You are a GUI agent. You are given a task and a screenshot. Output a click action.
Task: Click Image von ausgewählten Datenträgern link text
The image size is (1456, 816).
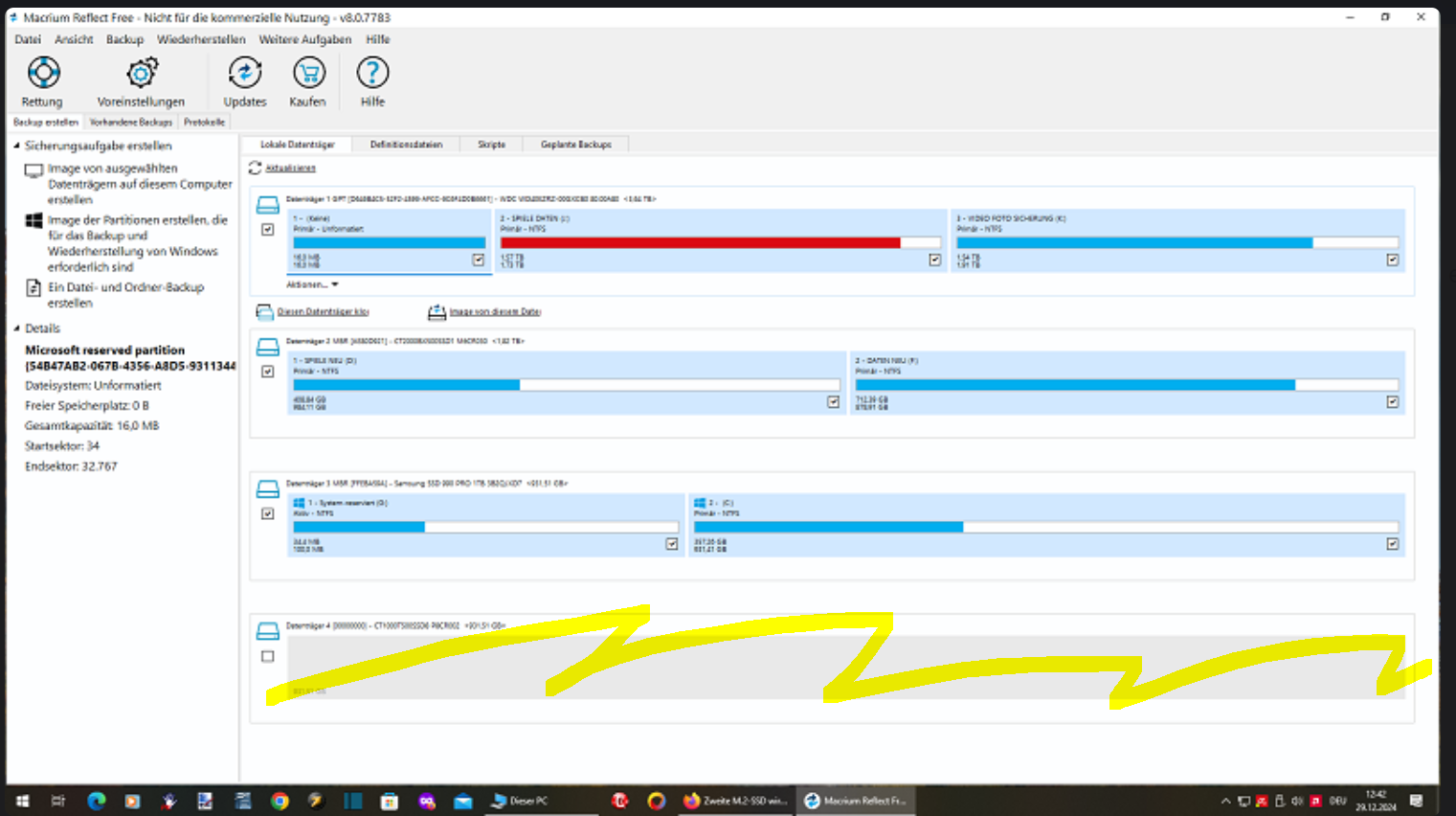click(x=140, y=184)
